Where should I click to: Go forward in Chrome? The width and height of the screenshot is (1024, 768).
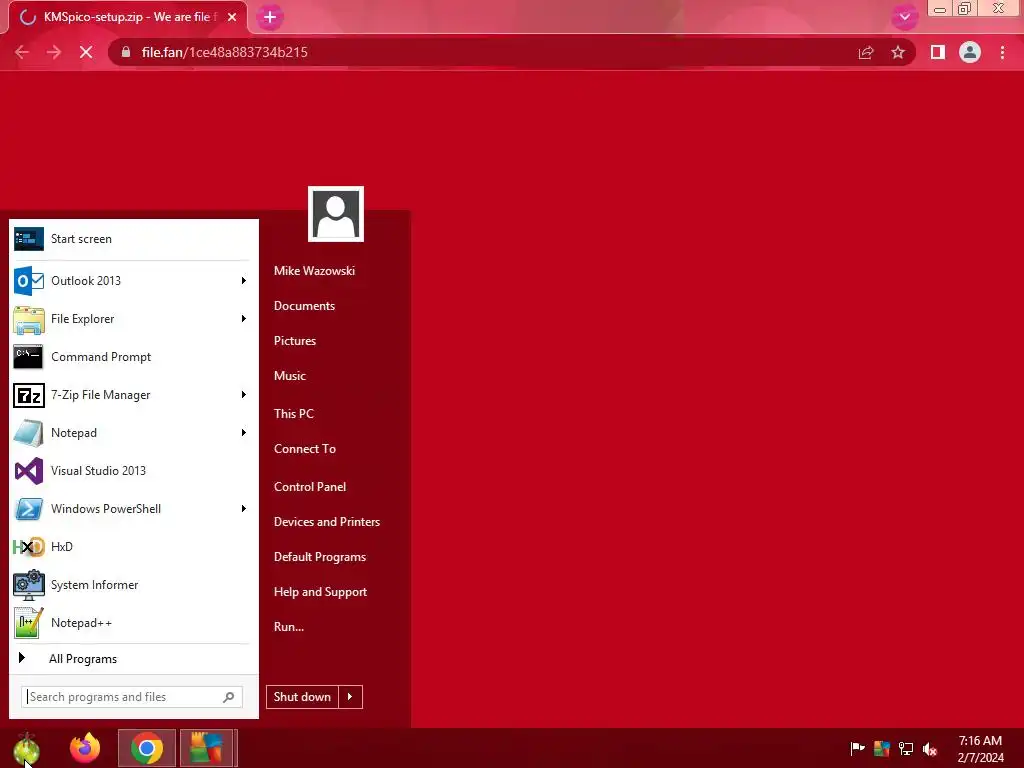(x=54, y=52)
